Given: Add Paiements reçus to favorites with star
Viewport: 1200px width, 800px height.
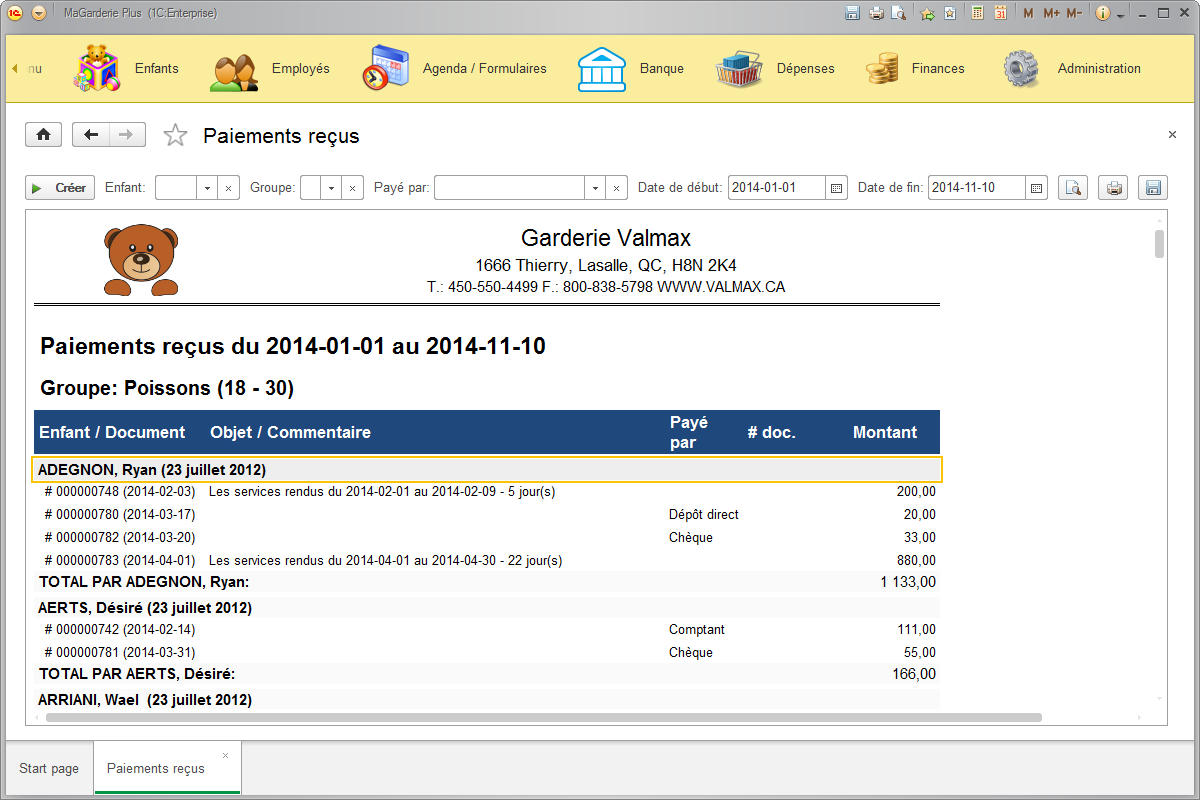Looking at the screenshot, I should 175,136.
